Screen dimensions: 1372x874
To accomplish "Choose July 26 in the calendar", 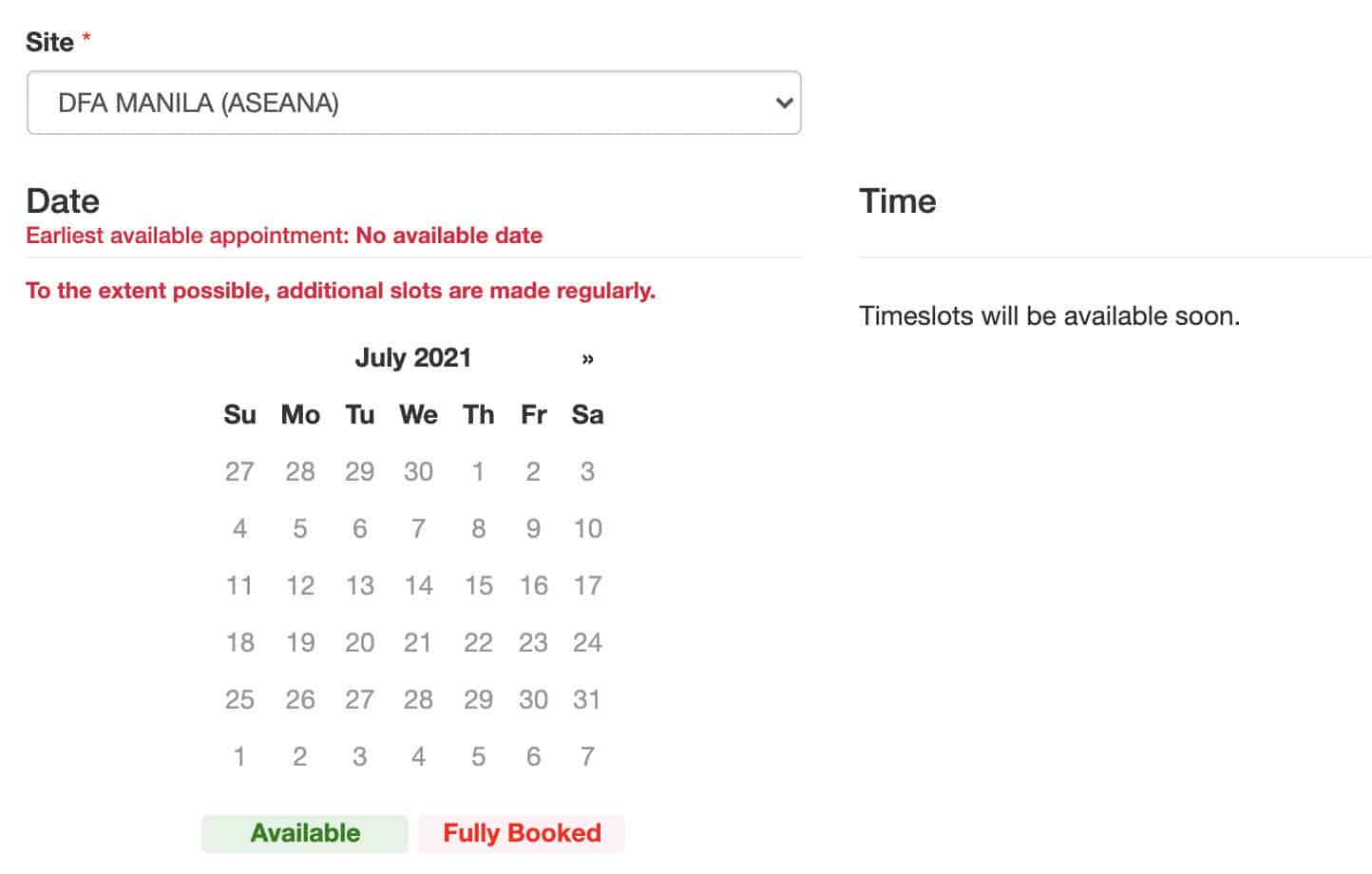I will pyautogui.click(x=299, y=699).
